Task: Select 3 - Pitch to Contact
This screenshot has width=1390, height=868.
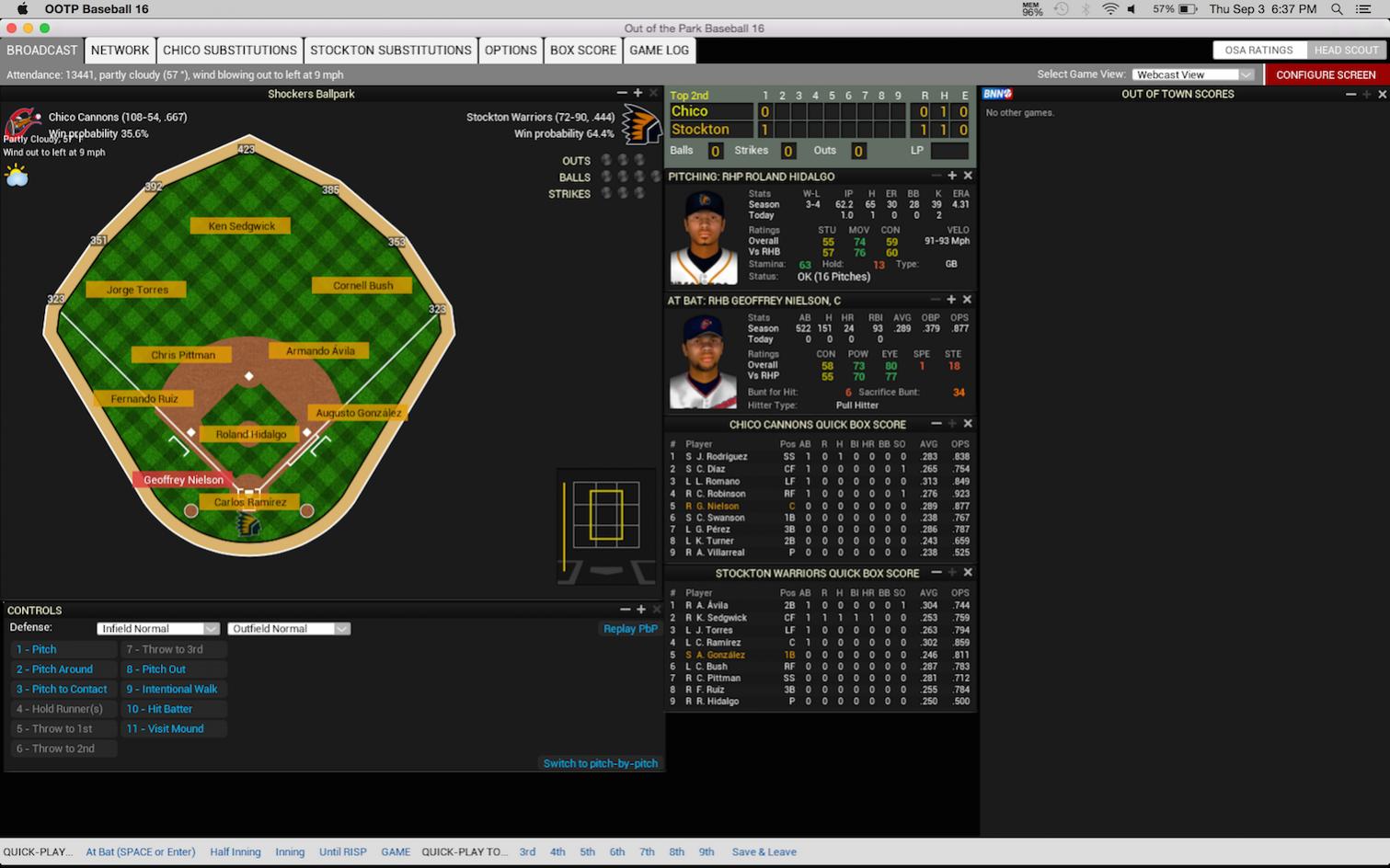Action: tap(63, 689)
